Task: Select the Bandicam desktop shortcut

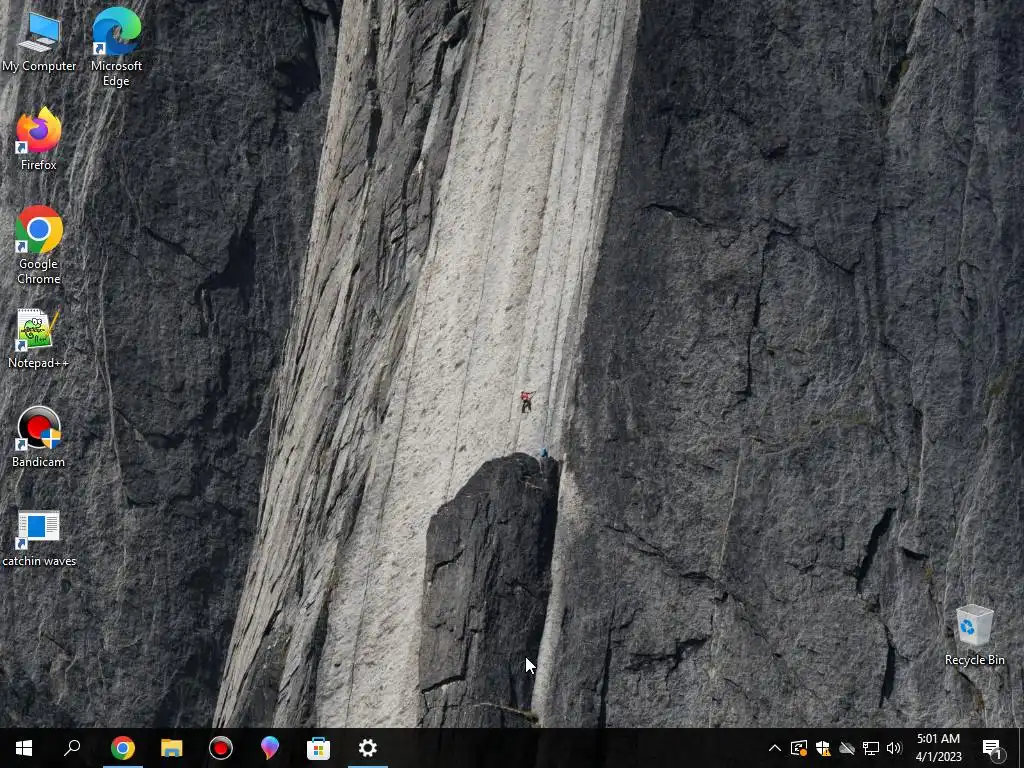Action: coord(39,438)
